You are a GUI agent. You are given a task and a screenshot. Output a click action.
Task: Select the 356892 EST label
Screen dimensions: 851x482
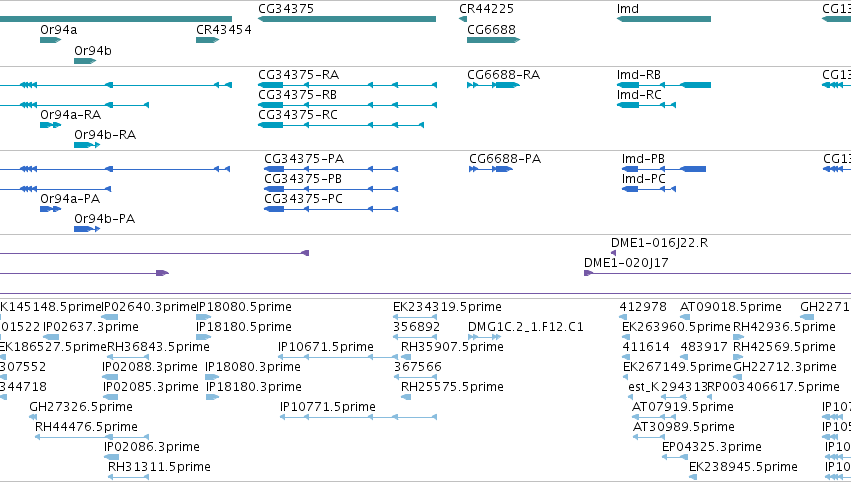pyautogui.click(x=416, y=327)
